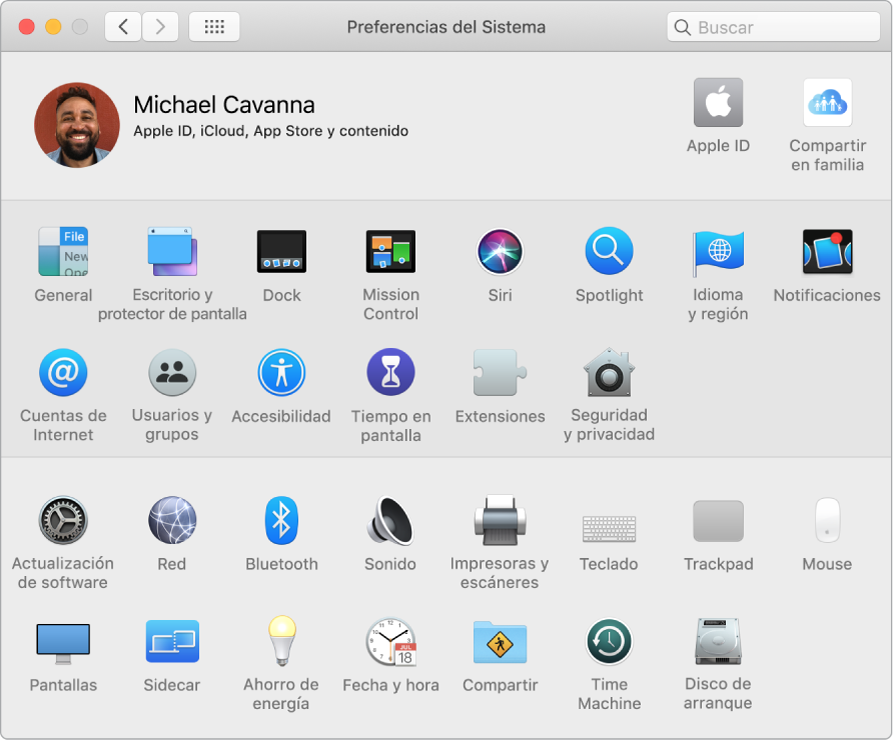
Task: Open the Spotlight preferences
Action: (x=609, y=252)
